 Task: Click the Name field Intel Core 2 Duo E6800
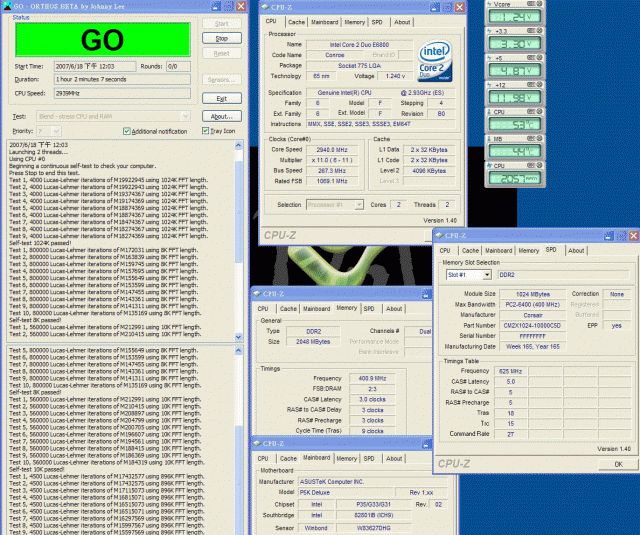[359, 45]
